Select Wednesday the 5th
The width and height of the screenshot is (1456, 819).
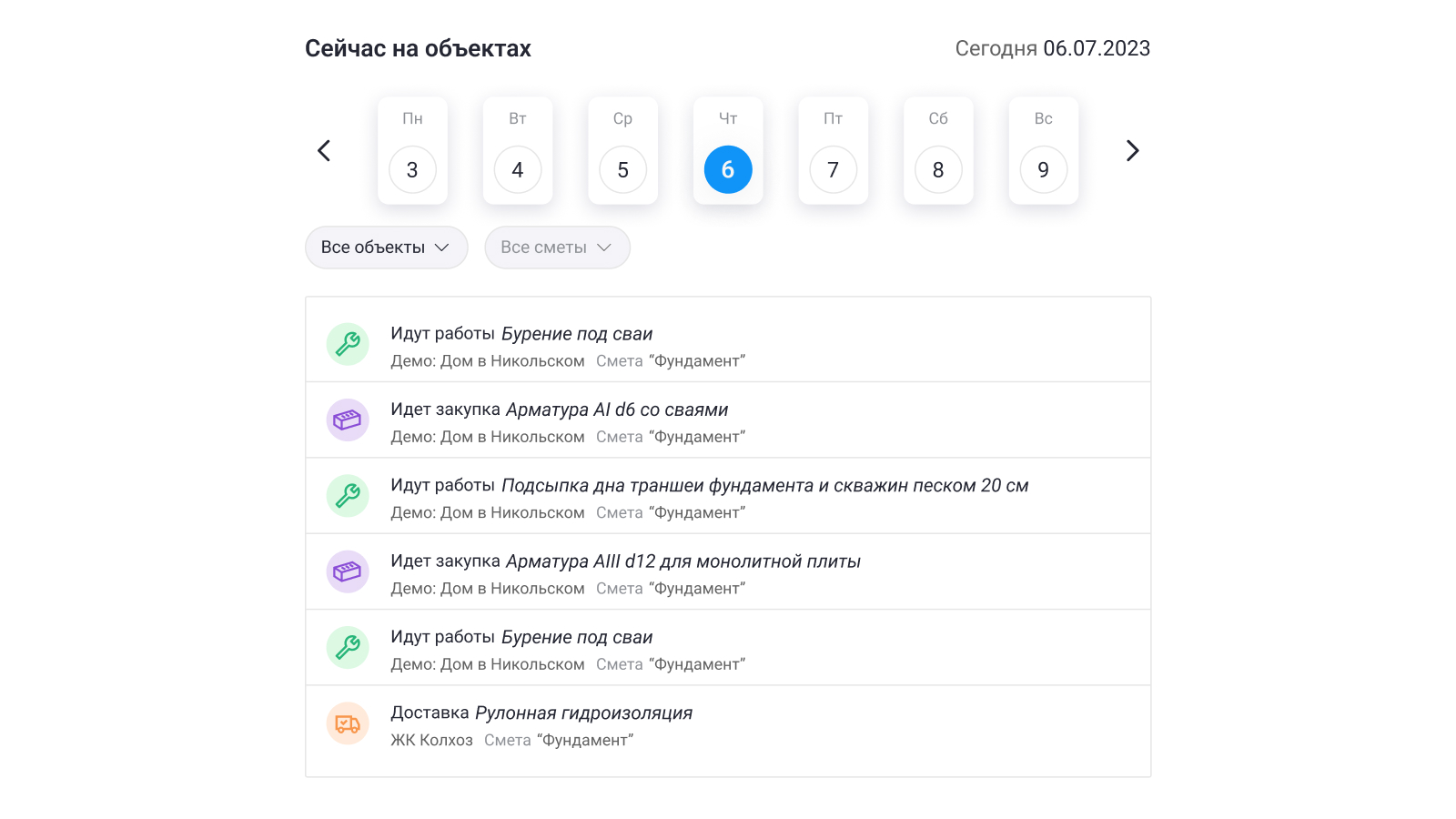[623, 151]
